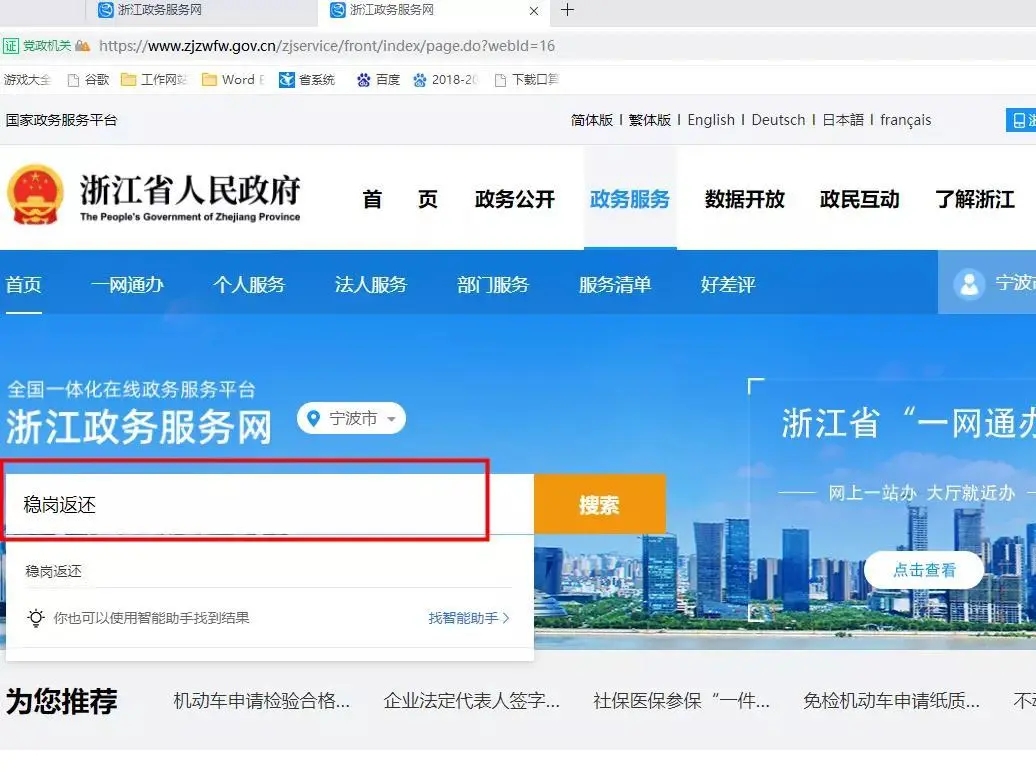Open the 政务公开 main menu item

coord(515,199)
